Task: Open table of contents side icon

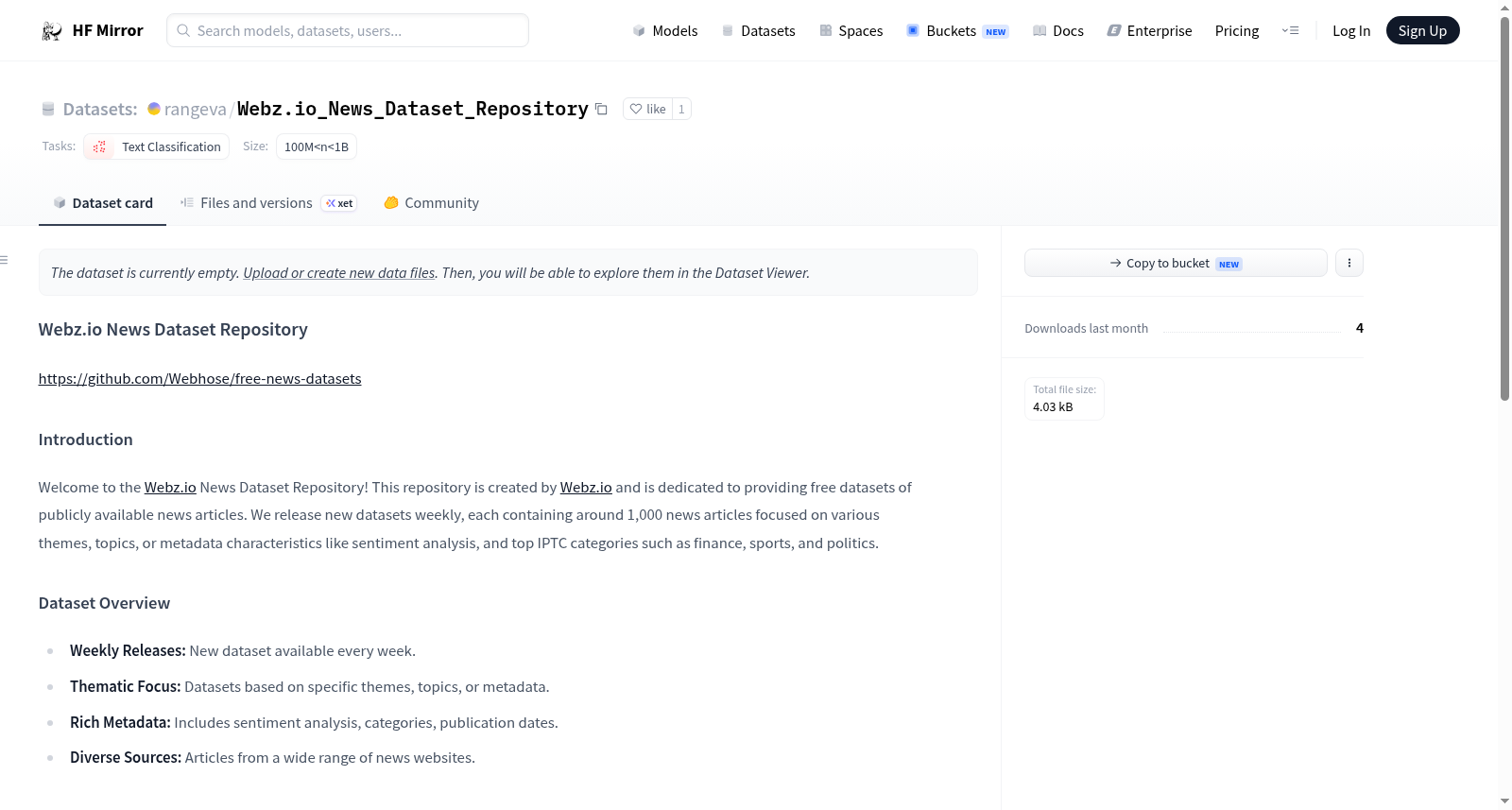Action: 4,260
